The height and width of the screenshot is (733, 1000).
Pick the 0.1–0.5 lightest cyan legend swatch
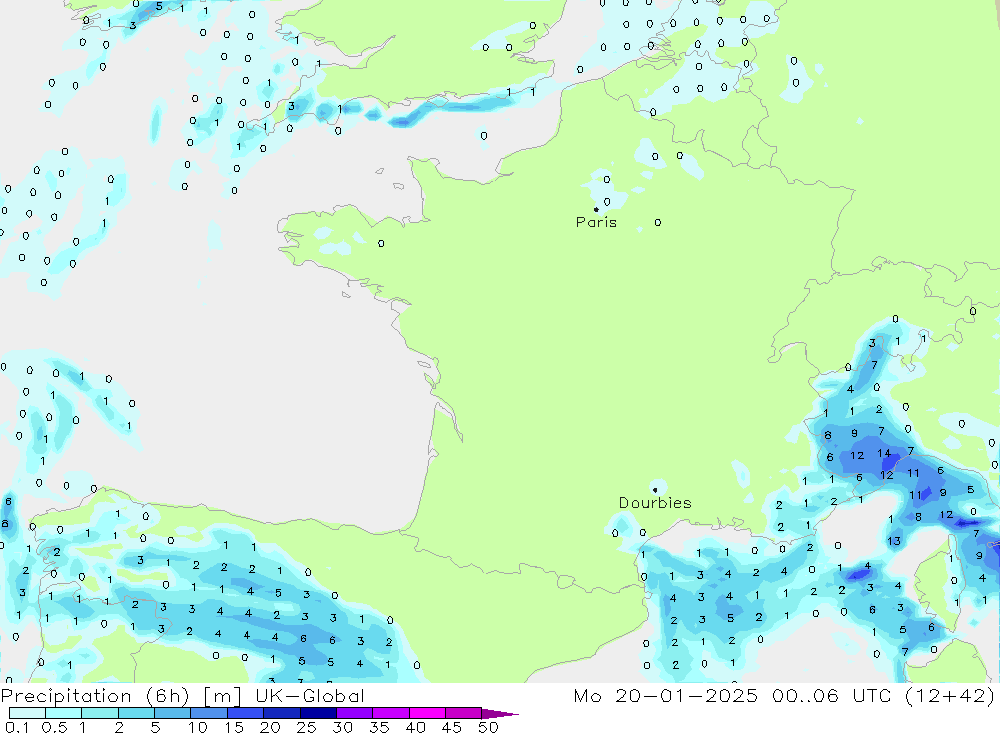(27, 713)
